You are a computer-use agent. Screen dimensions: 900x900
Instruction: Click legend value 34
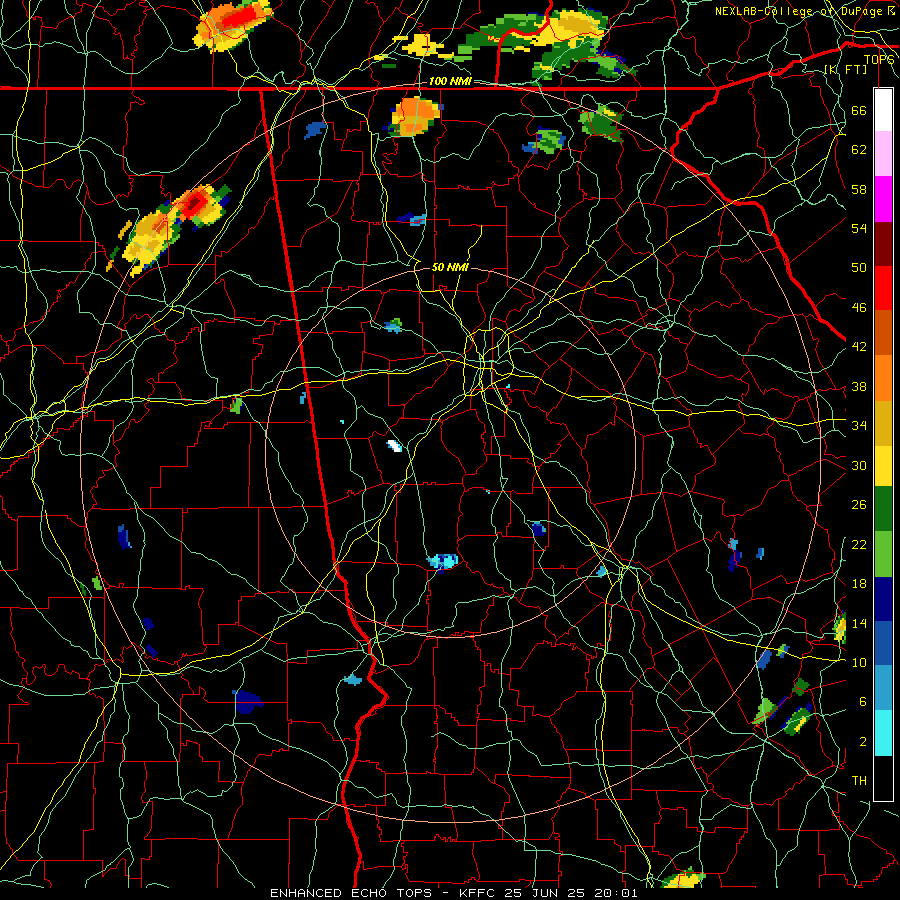tap(859, 425)
